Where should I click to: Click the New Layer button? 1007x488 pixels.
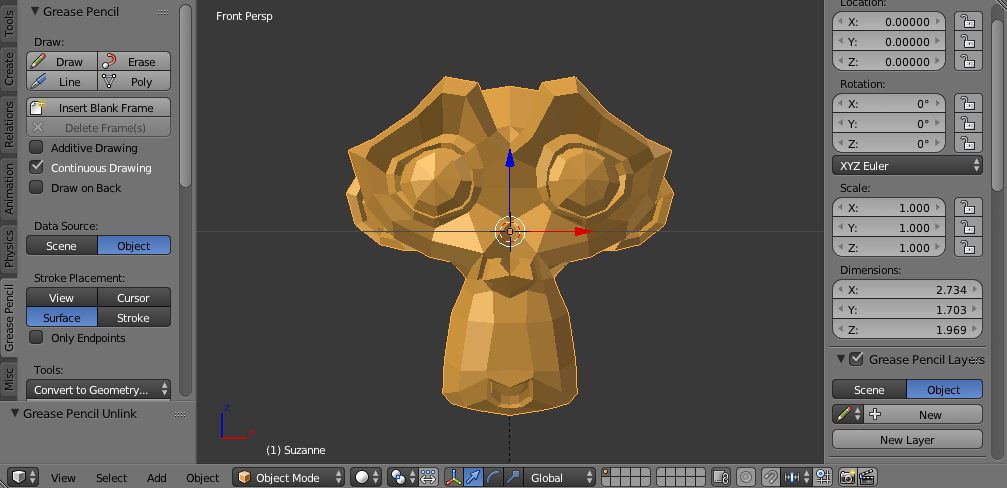pos(907,439)
